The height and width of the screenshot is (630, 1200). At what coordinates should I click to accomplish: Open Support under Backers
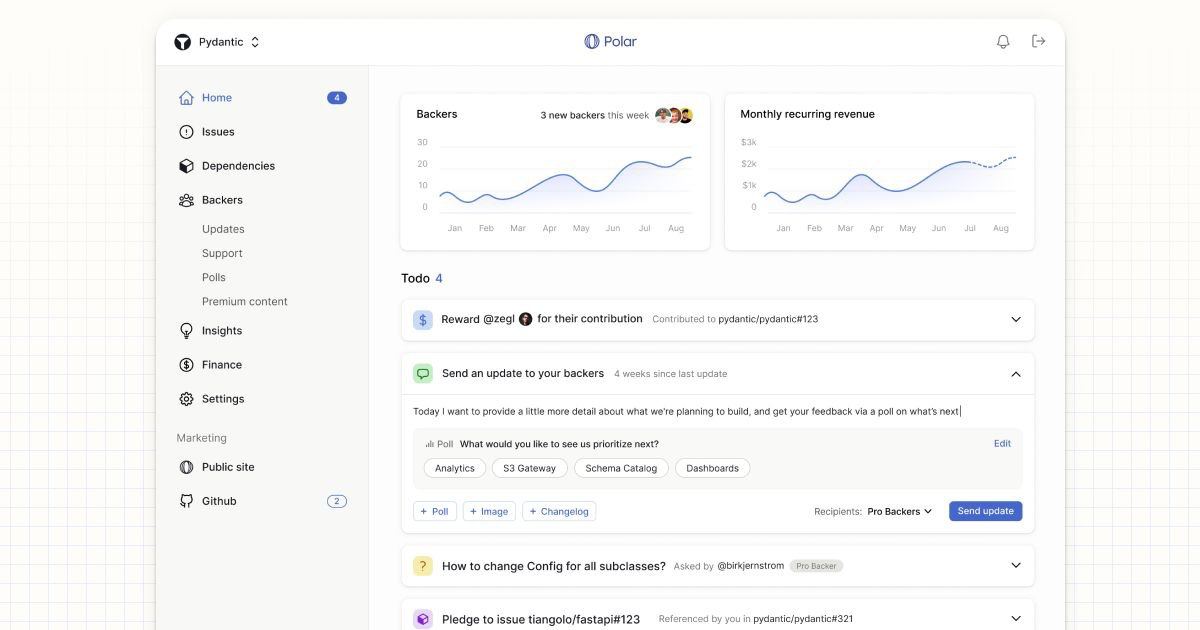pyautogui.click(x=222, y=253)
